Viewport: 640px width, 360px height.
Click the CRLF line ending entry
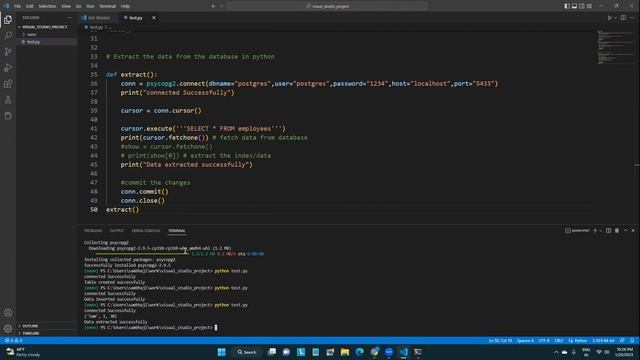point(559,340)
